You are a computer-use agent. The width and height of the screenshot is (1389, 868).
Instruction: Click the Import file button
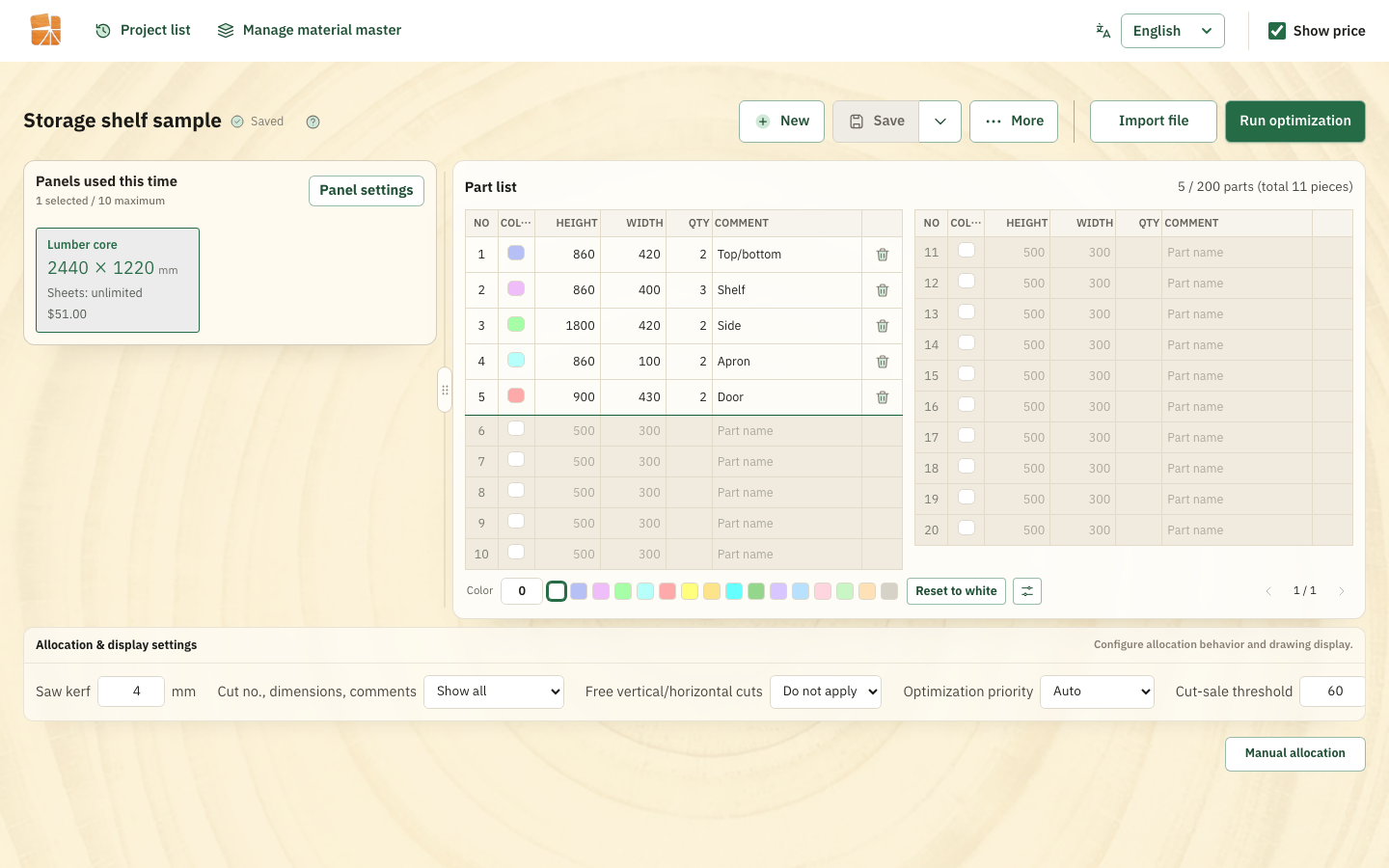(1154, 122)
